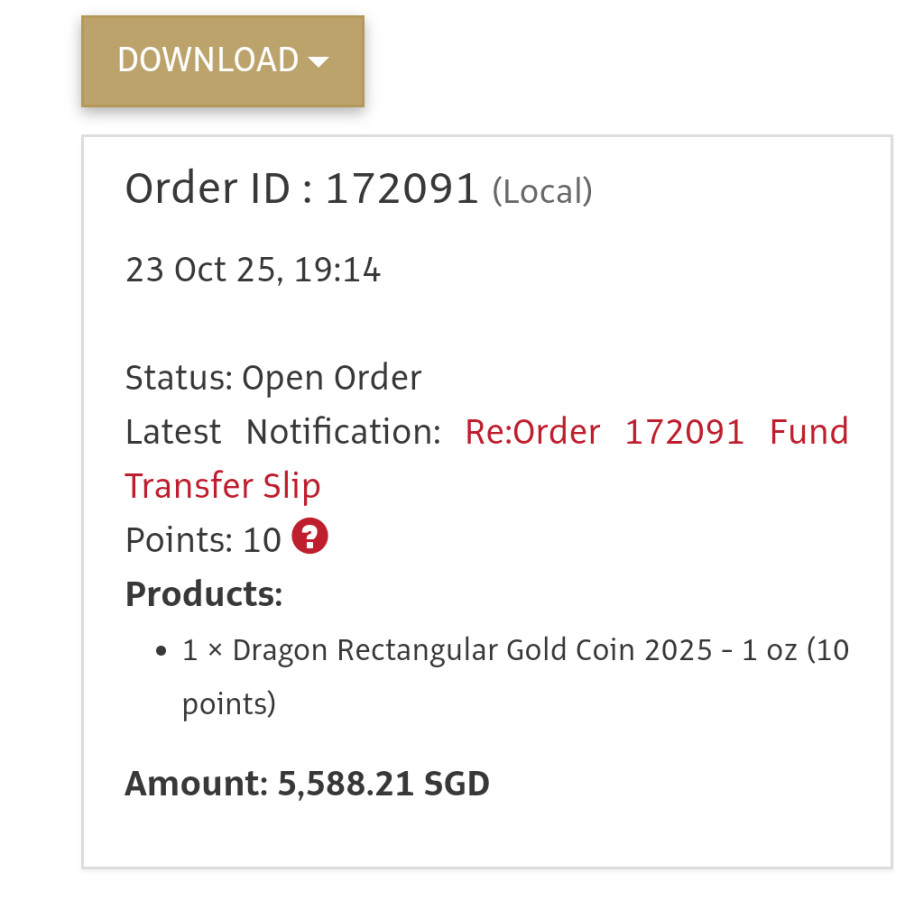Screen dimensions: 905x900
Task: Click the Open Order status value
Action: [x=332, y=378]
